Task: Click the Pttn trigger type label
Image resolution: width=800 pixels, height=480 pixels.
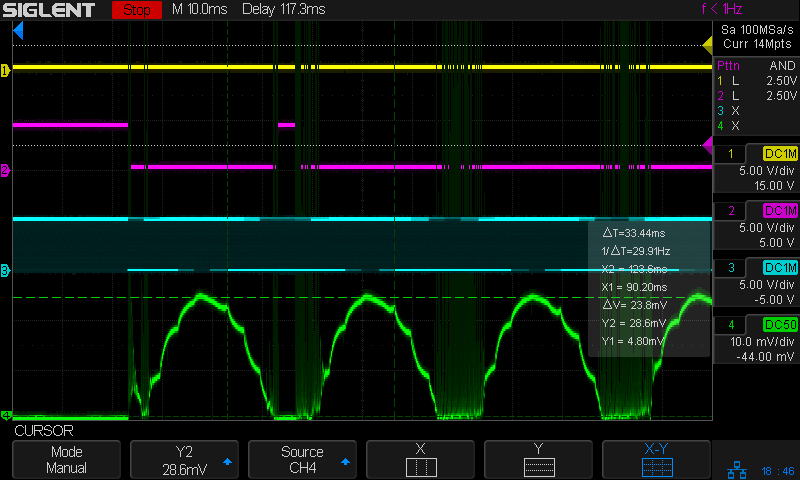Action: click(728, 66)
